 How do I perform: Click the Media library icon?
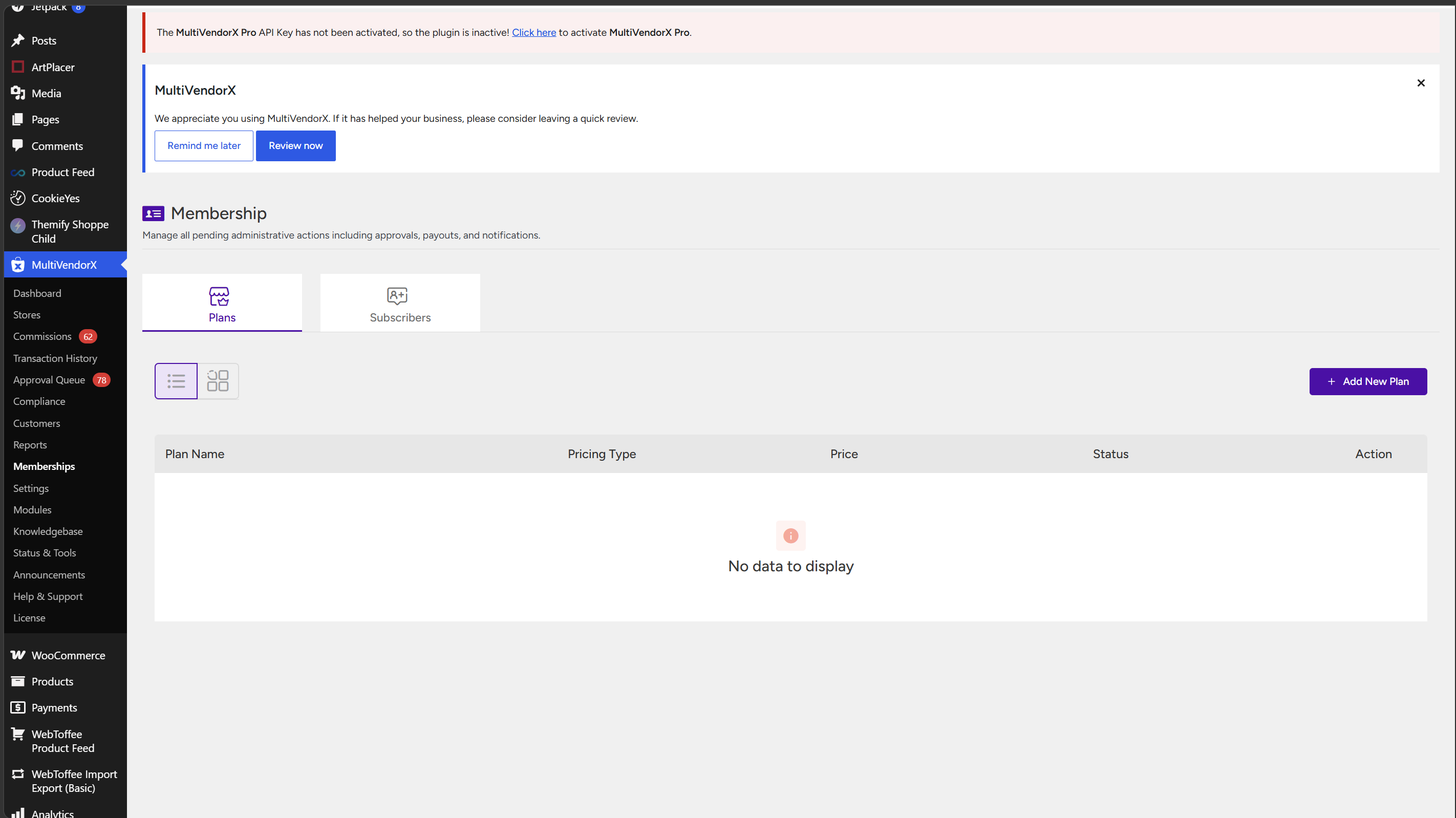(x=18, y=93)
